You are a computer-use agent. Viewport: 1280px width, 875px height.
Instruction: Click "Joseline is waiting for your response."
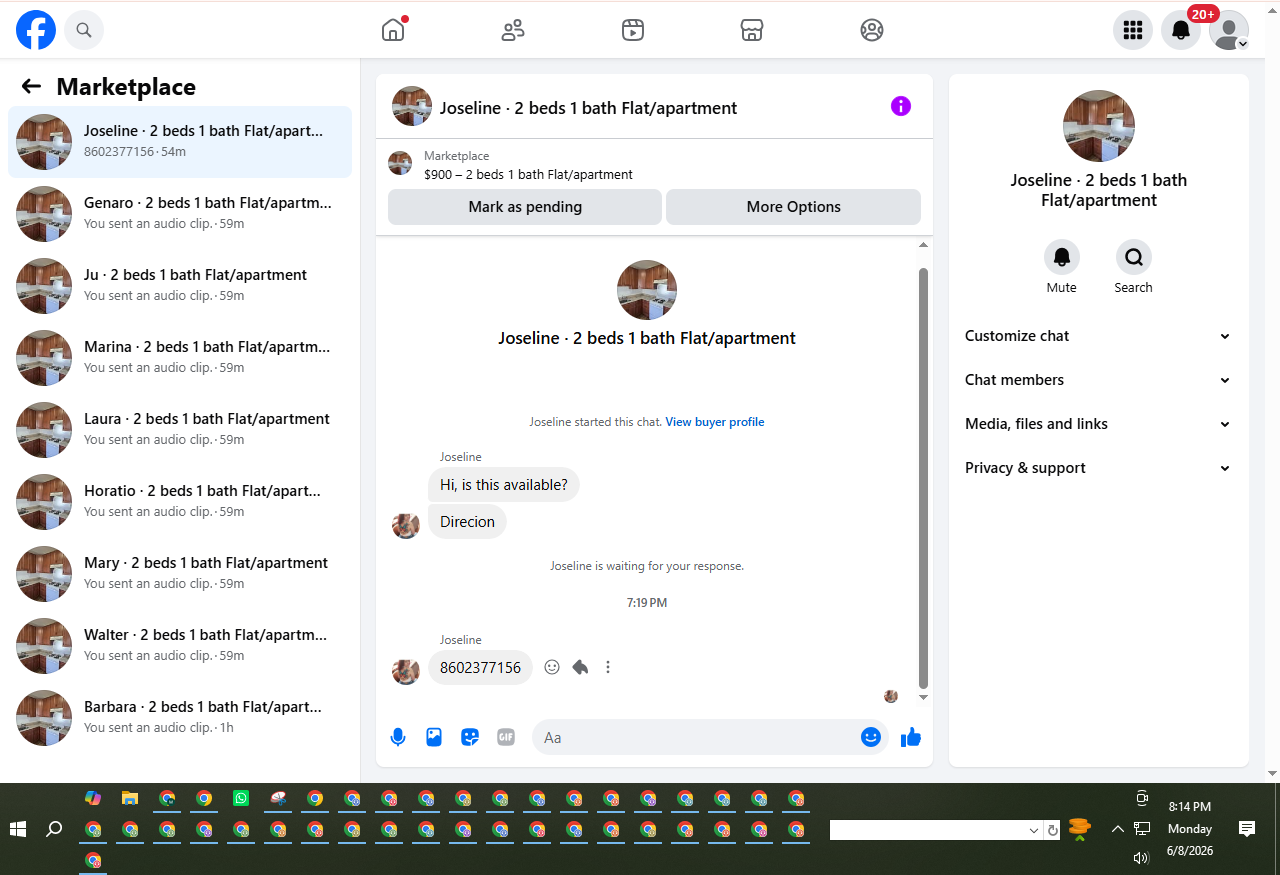tap(647, 566)
